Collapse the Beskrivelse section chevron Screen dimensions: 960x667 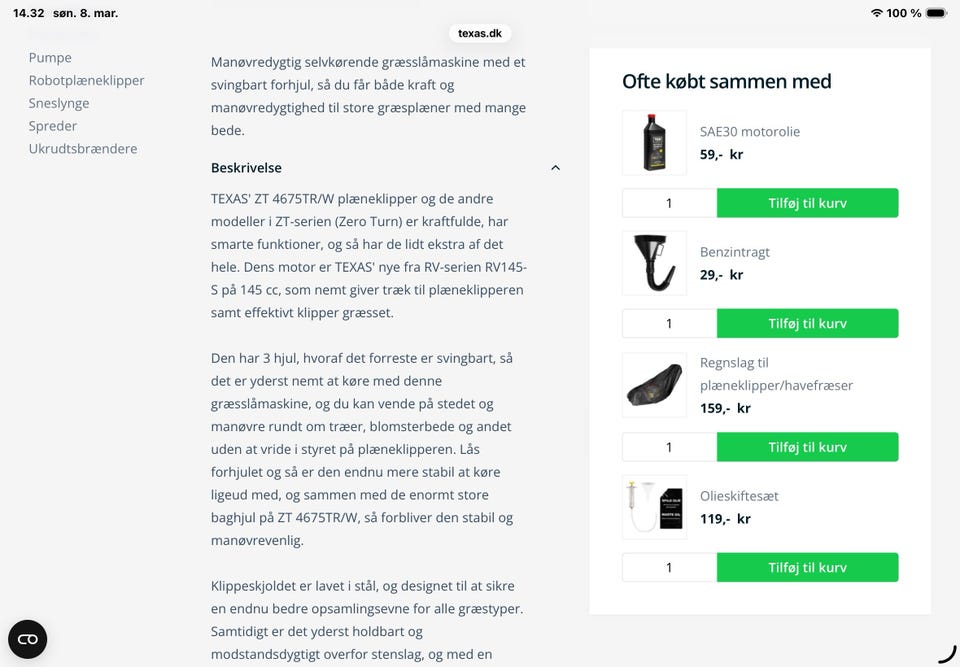coord(556,168)
